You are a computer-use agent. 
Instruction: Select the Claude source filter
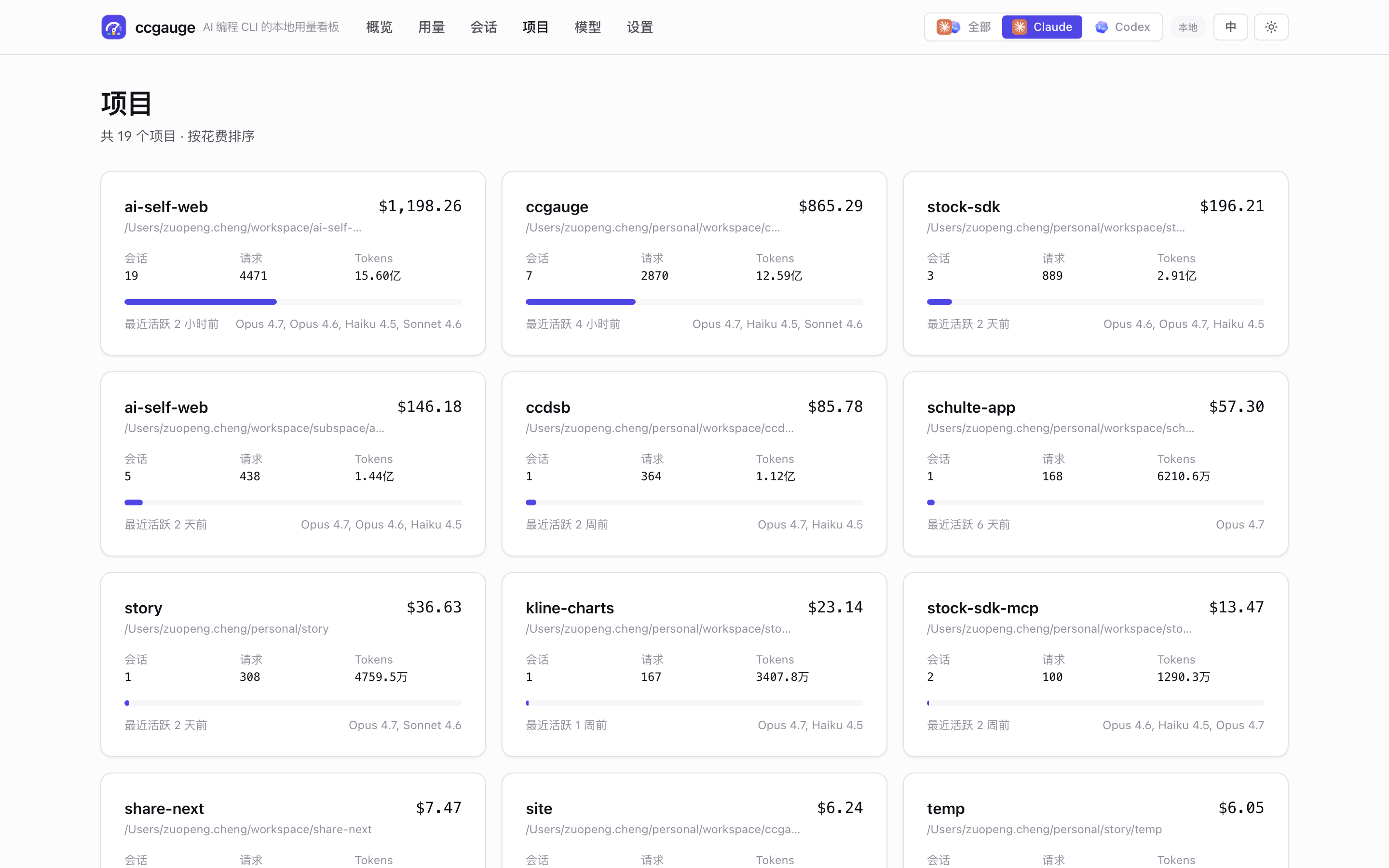point(1042,27)
